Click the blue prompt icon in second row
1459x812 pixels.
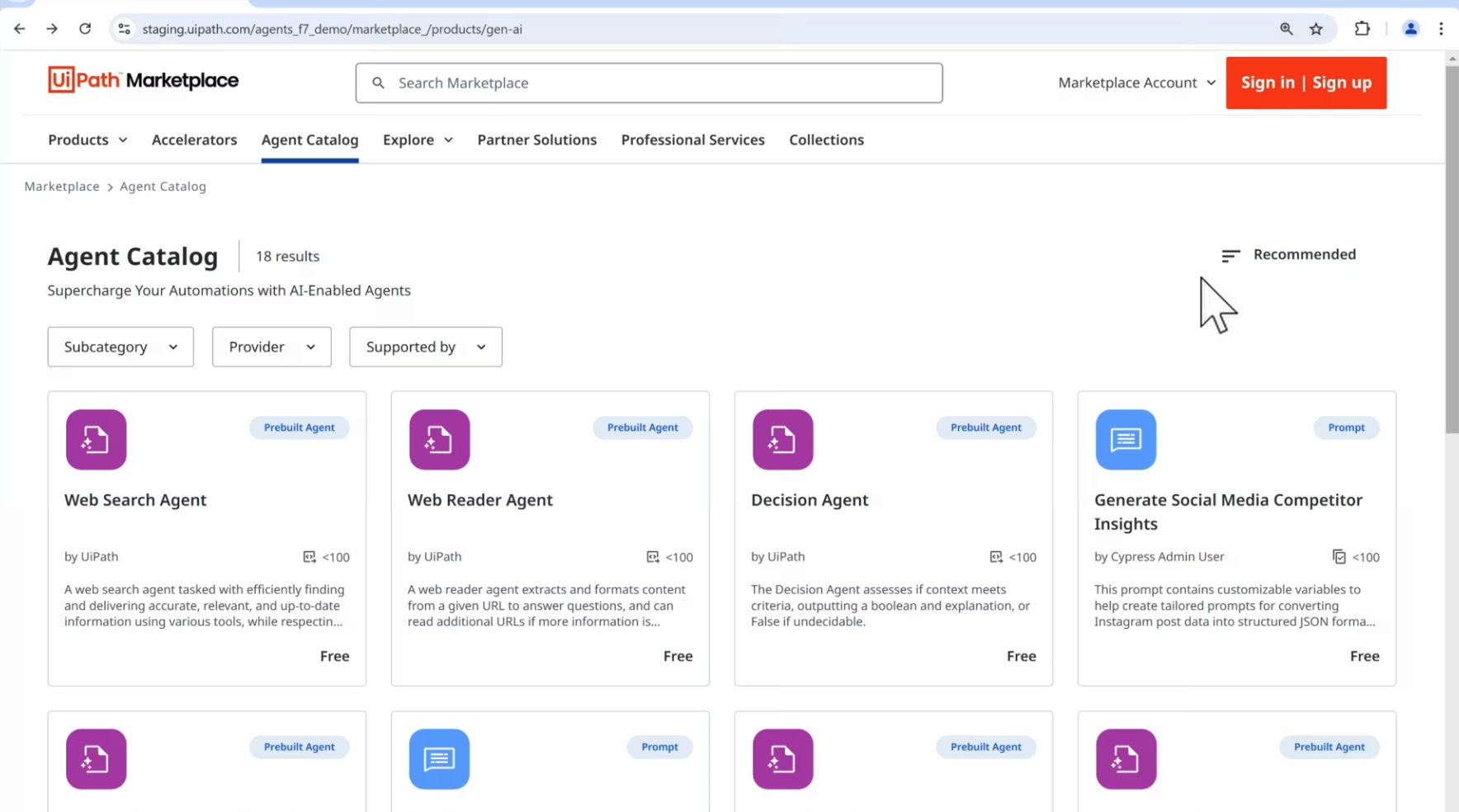(x=439, y=759)
